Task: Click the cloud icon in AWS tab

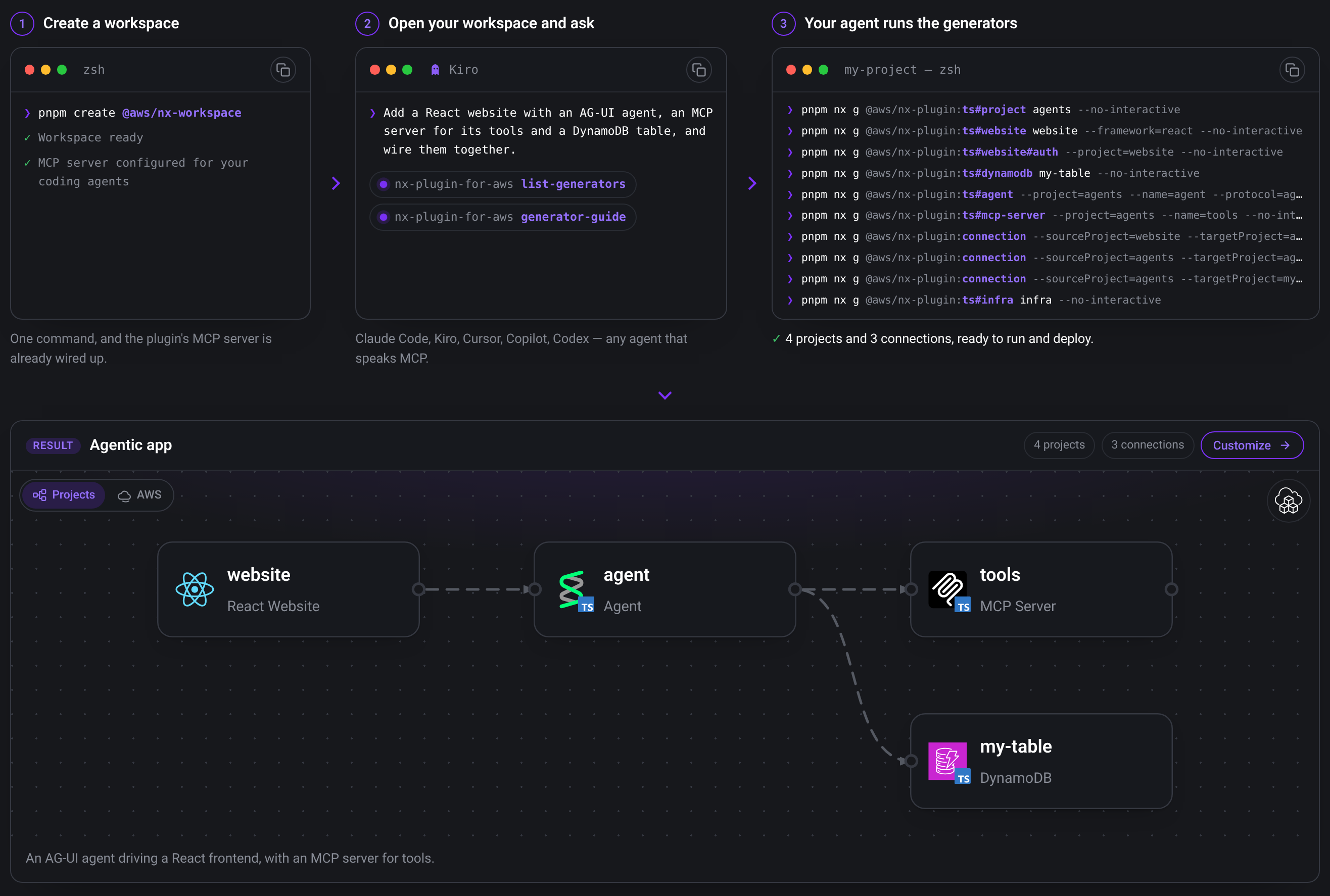Action: click(124, 495)
